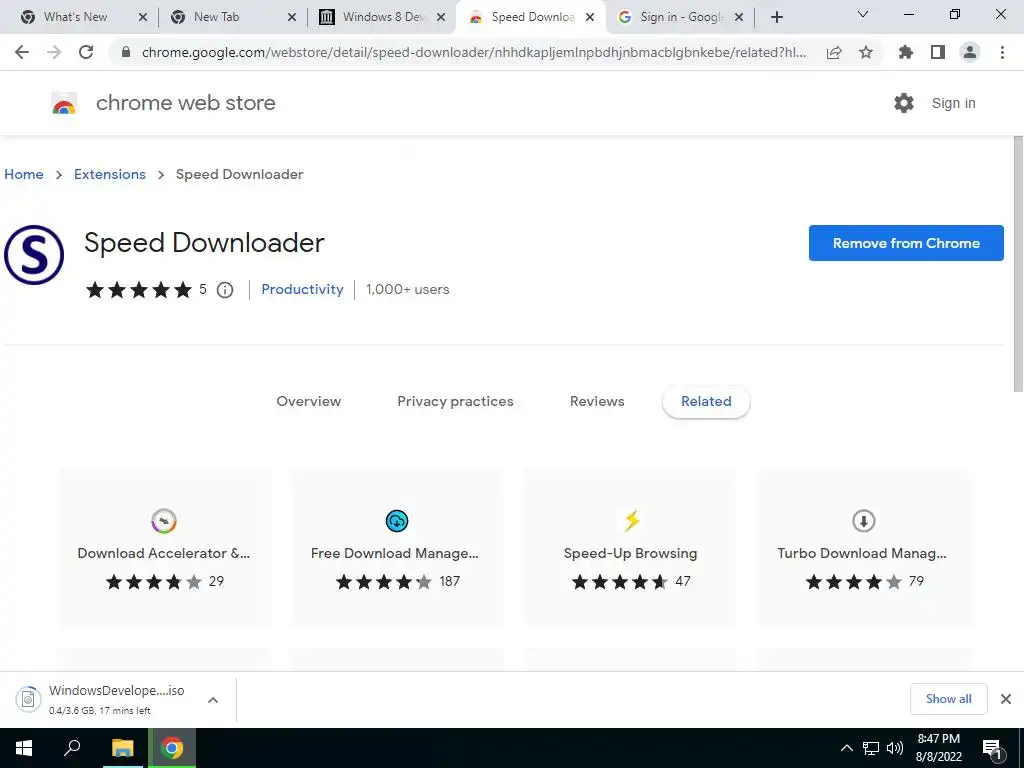Switch to the Windows 8 Dev tab
1024x768 pixels.
(x=384, y=17)
